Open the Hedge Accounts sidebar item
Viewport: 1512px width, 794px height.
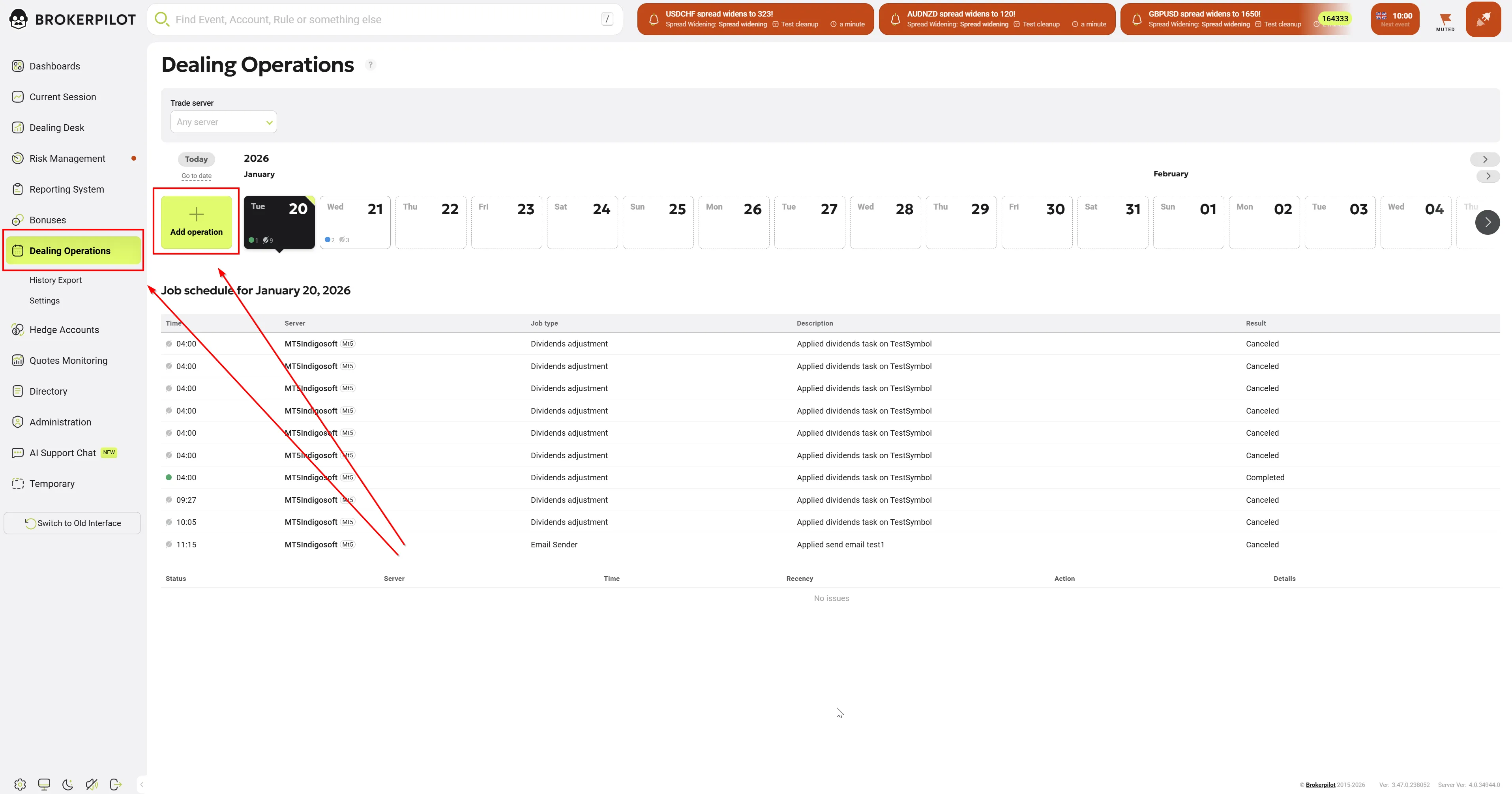click(64, 330)
